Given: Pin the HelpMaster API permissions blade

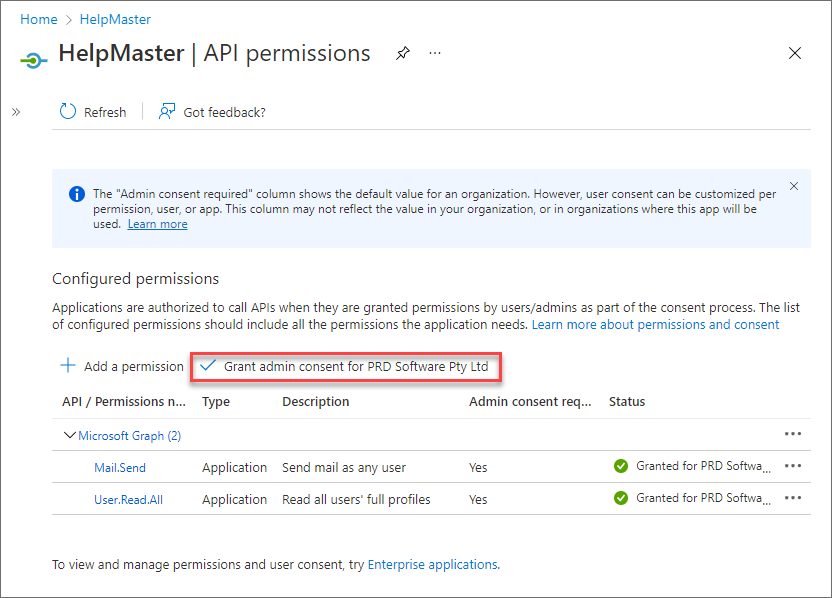Looking at the screenshot, I should click(x=403, y=53).
